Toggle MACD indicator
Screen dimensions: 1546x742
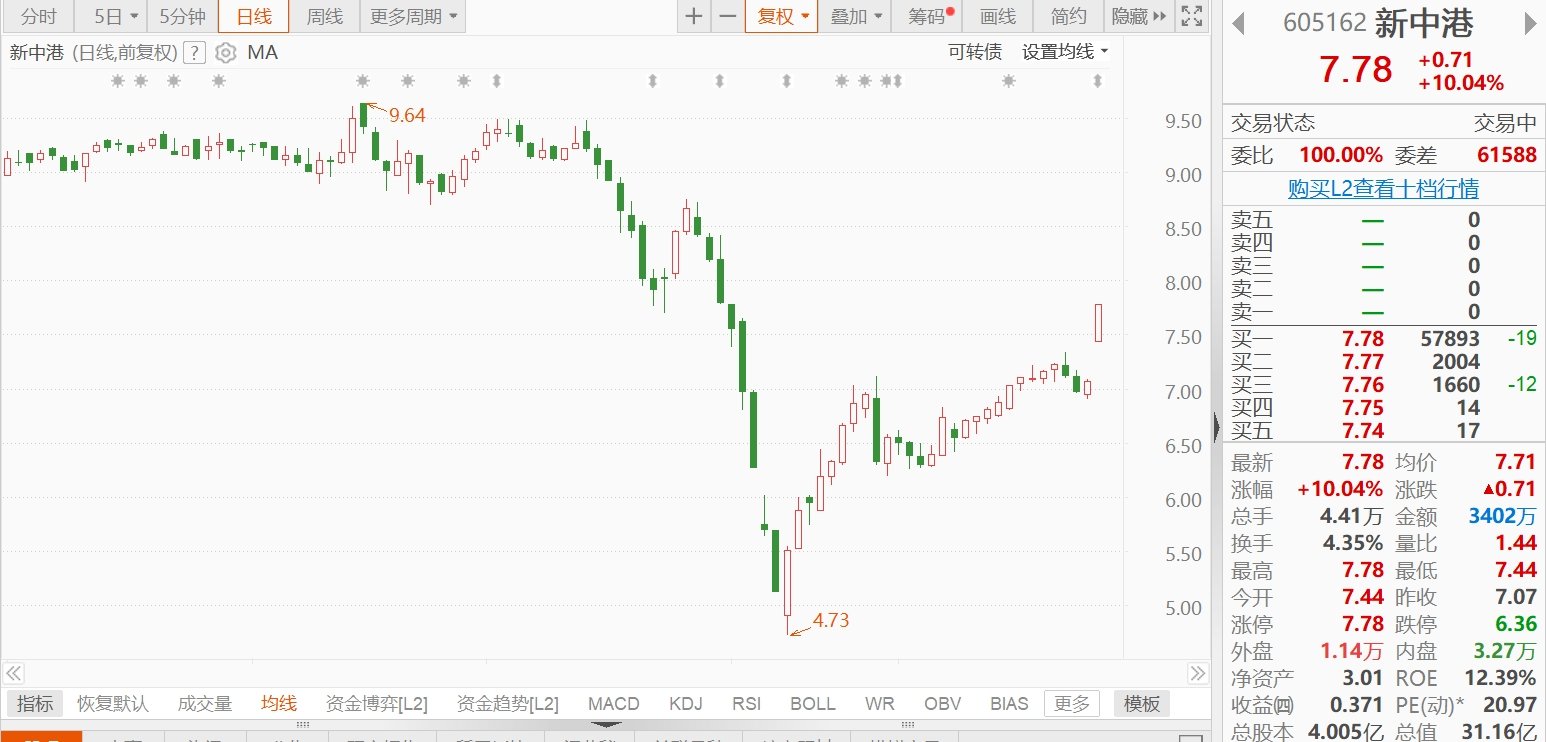(613, 704)
